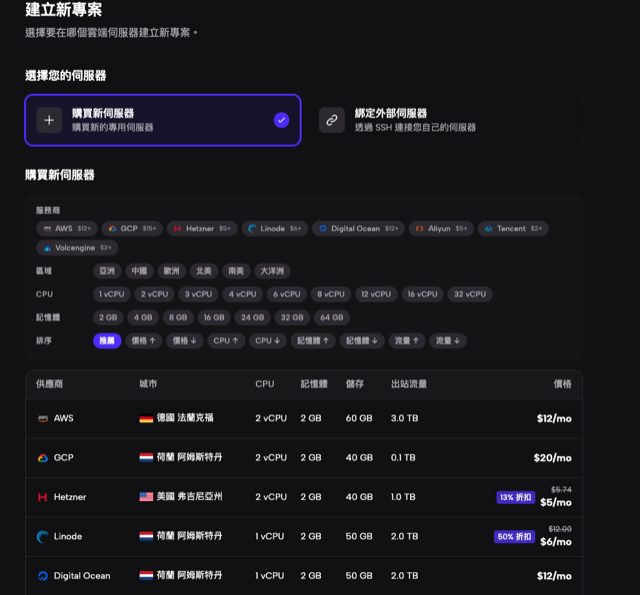Image resolution: width=640 pixels, height=595 pixels.
Task: Filter memory by 32 GB
Action: [x=292, y=317]
